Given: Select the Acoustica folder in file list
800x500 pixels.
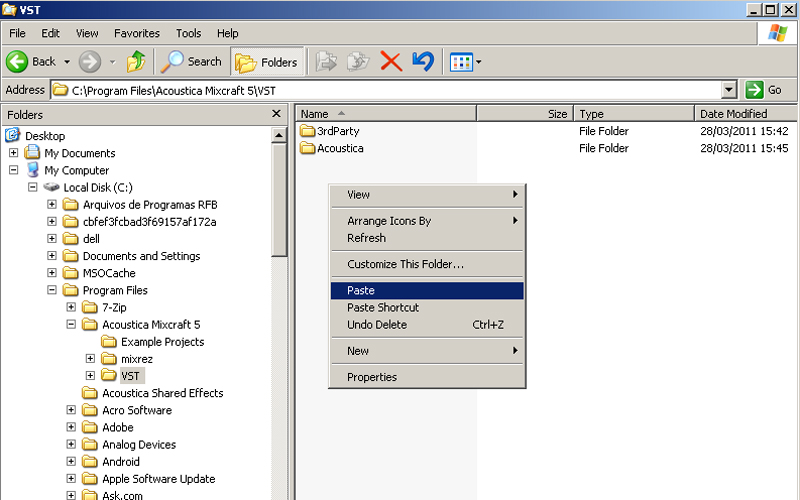Looking at the screenshot, I should click(x=332, y=148).
